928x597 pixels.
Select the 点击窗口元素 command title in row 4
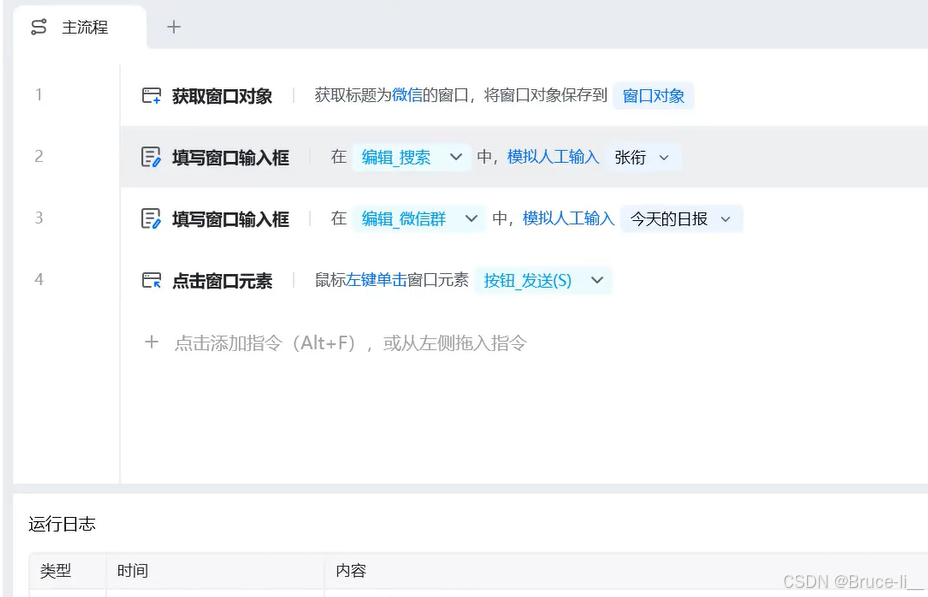click(x=222, y=280)
